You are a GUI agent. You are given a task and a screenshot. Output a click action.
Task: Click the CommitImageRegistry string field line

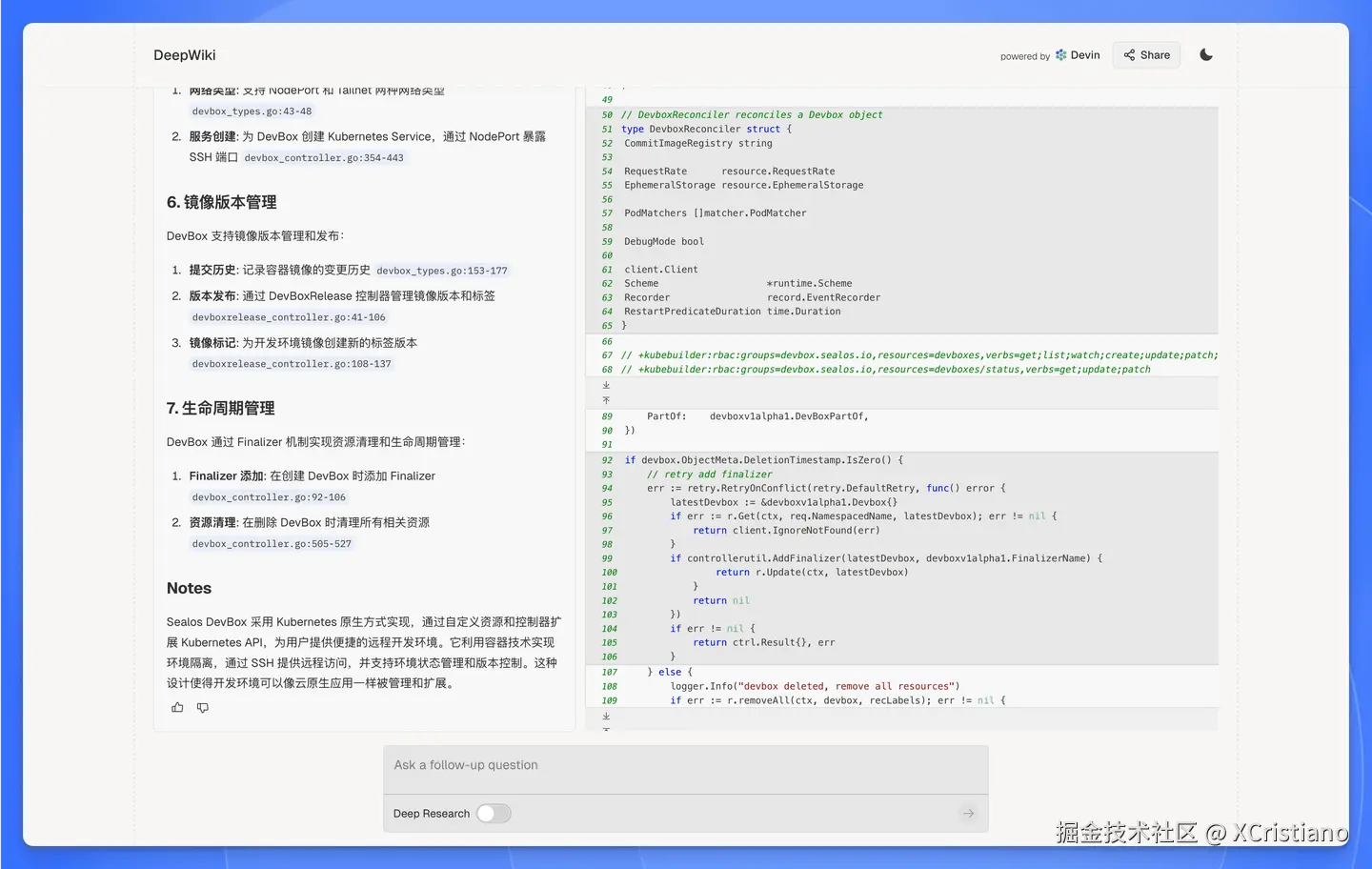coord(698,143)
